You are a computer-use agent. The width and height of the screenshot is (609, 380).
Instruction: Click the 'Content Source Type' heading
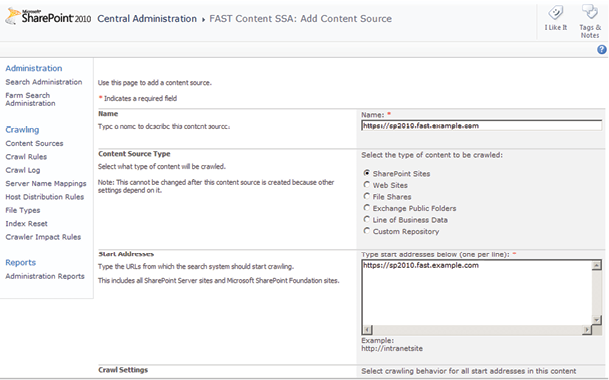[x=134, y=153]
